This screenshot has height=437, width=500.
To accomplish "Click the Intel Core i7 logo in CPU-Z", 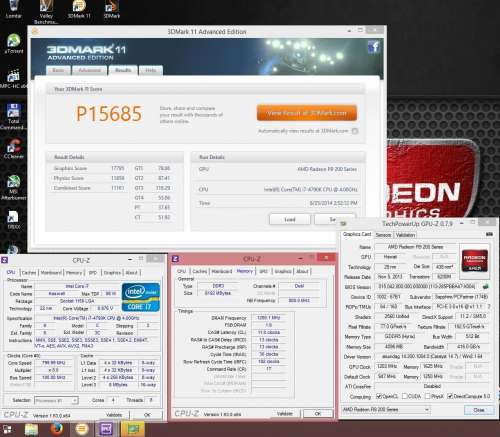I will click(x=140, y=297).
